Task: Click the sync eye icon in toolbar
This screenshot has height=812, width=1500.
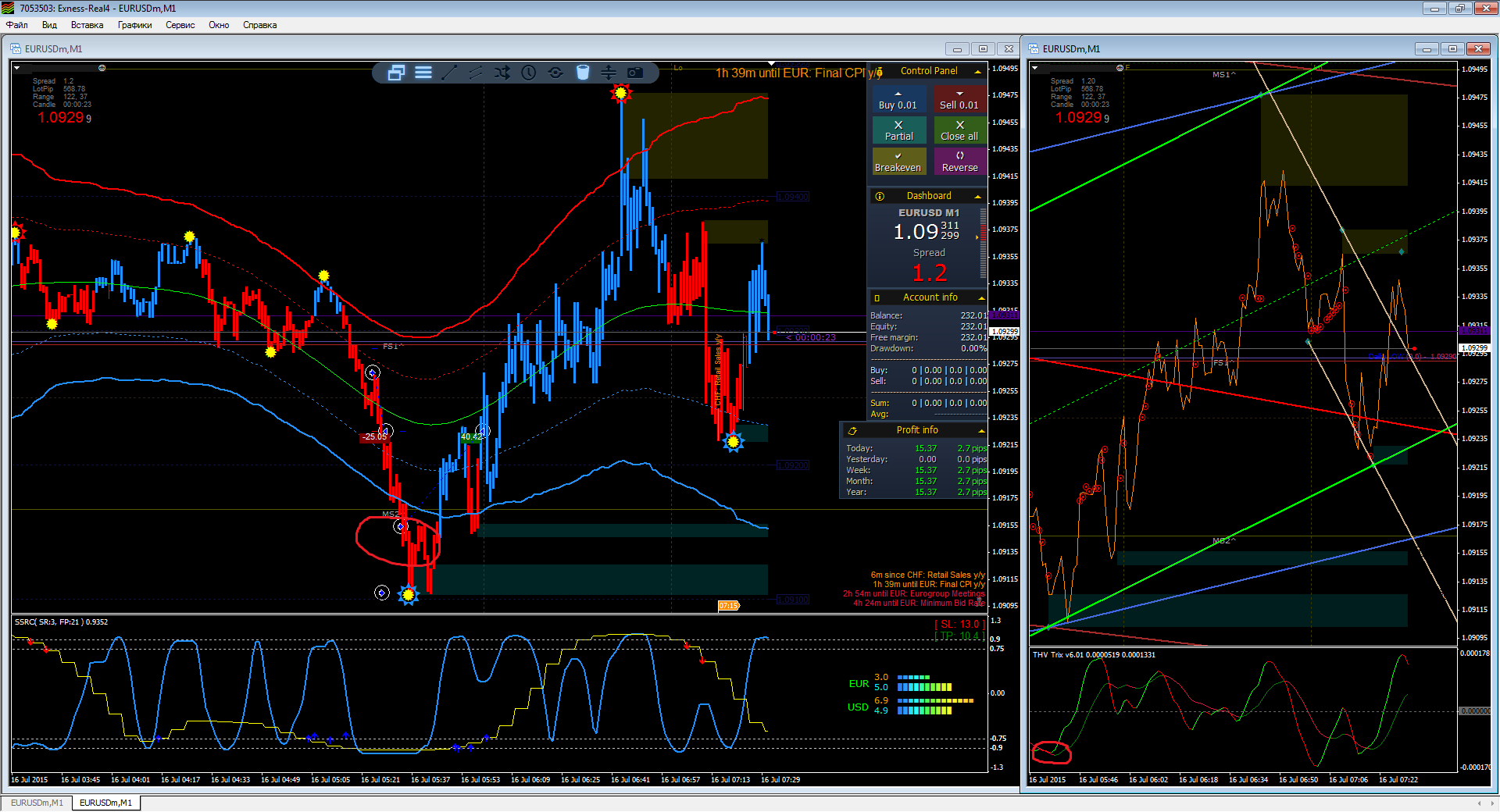Action: [555, 73]
